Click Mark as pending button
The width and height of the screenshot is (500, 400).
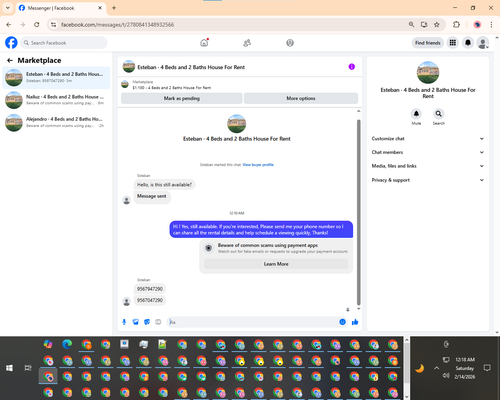click(182, 98)
